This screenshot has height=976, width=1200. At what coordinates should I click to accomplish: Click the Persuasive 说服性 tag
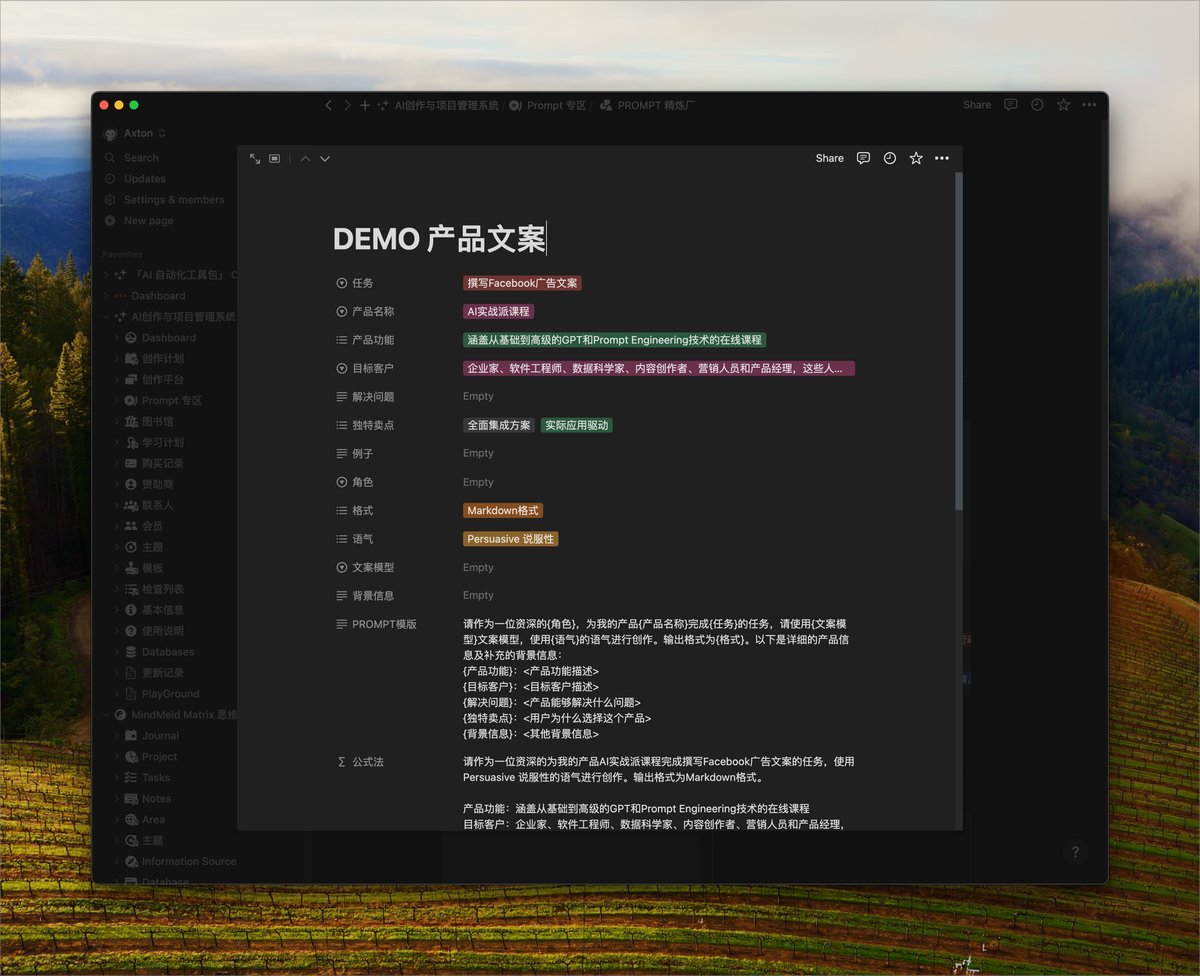[x=510, y=539]
